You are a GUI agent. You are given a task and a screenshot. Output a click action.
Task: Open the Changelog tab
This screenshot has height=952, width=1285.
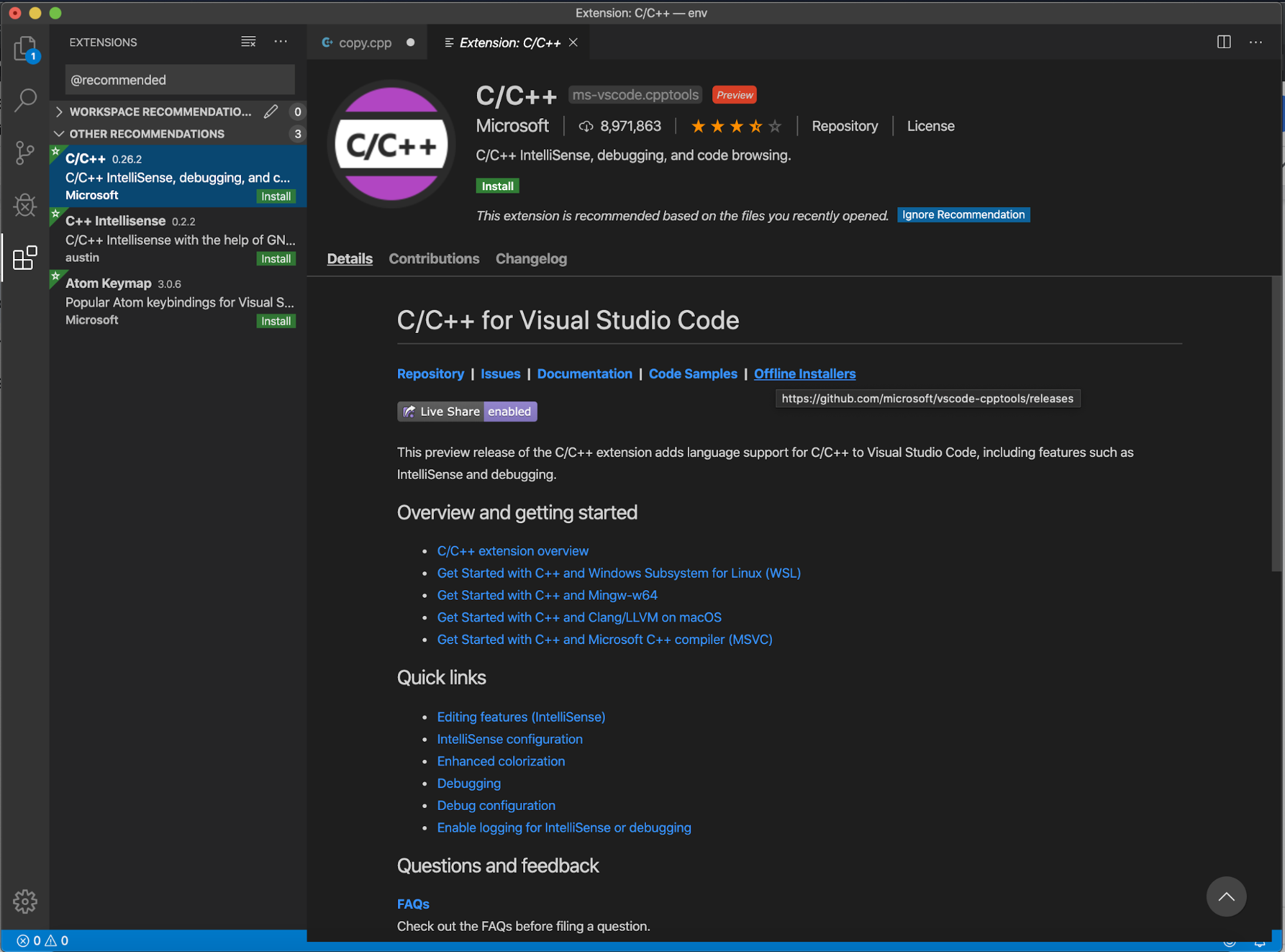pyautogui.click(x=531, y=258)
